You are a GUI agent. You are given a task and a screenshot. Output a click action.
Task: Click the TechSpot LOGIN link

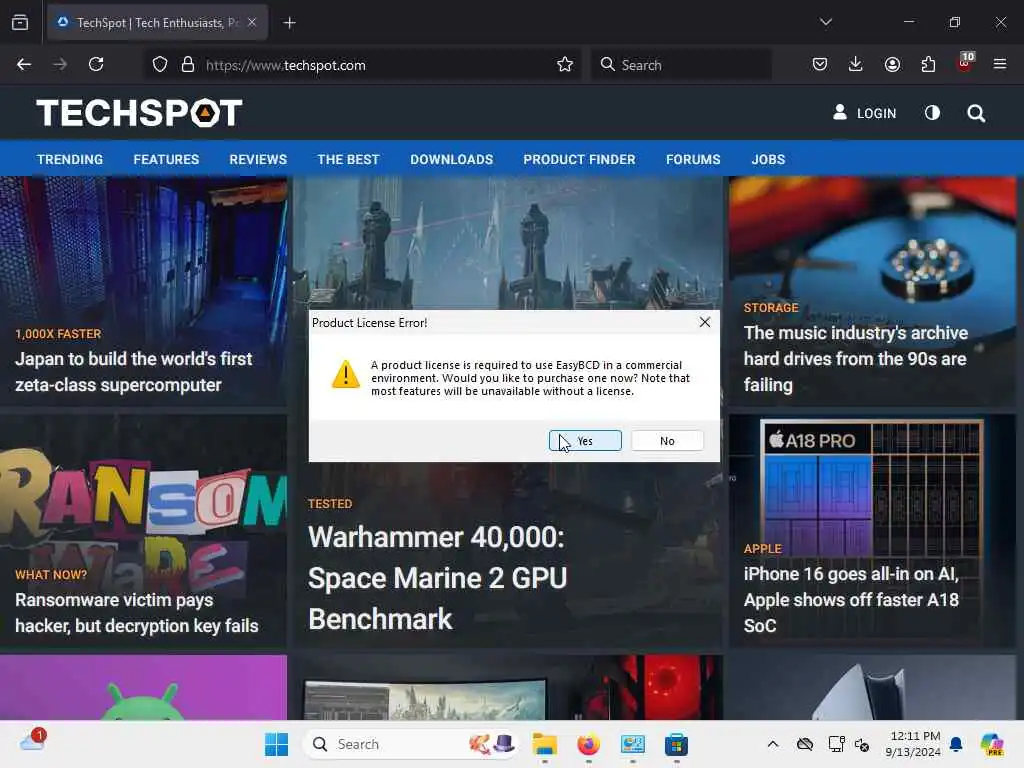[865, 113]
